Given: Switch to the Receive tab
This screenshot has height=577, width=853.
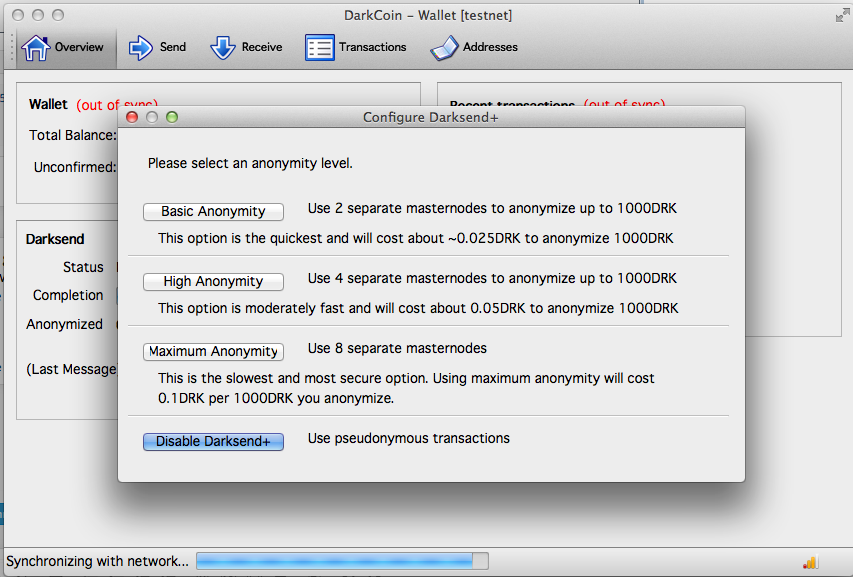Looking at the screenshot, I should pyautogui.click(x=246, y=48).
